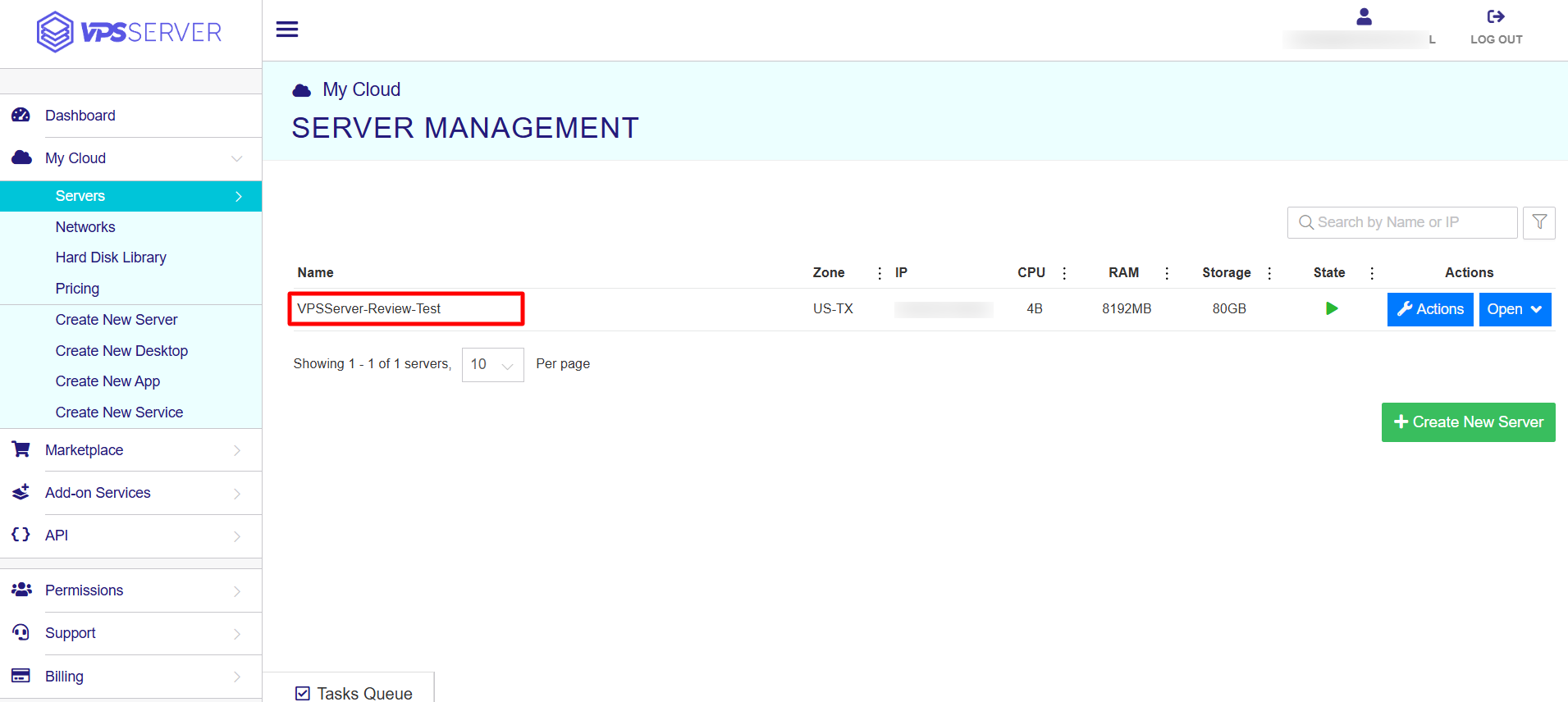Open the server Open dropdown button

click(1515, 309)
